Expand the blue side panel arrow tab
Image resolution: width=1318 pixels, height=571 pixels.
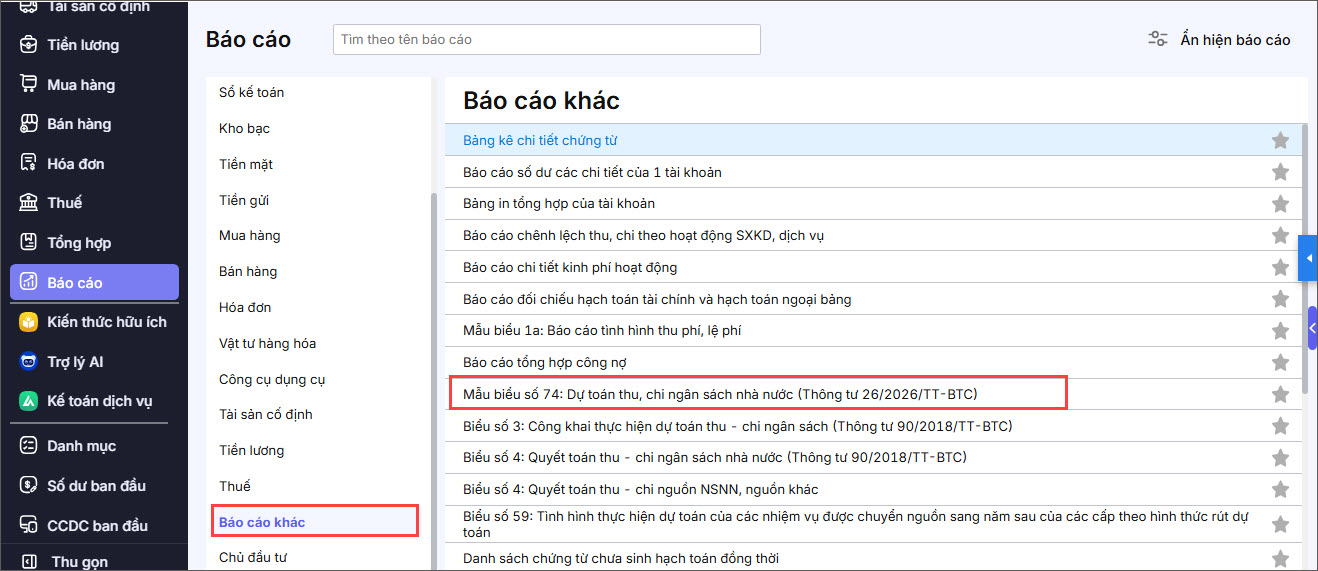tap(1308, 259)
